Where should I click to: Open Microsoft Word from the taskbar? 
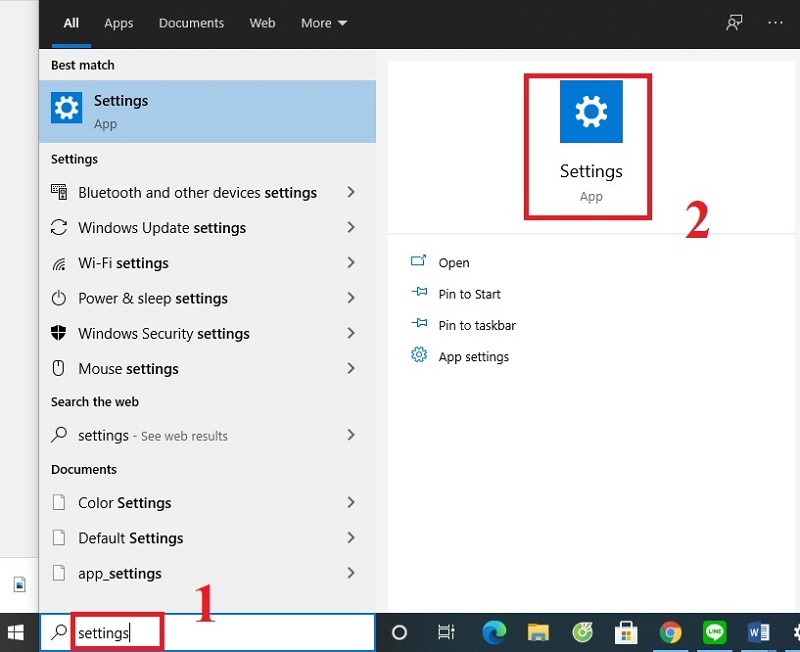(x=758, y=632)
